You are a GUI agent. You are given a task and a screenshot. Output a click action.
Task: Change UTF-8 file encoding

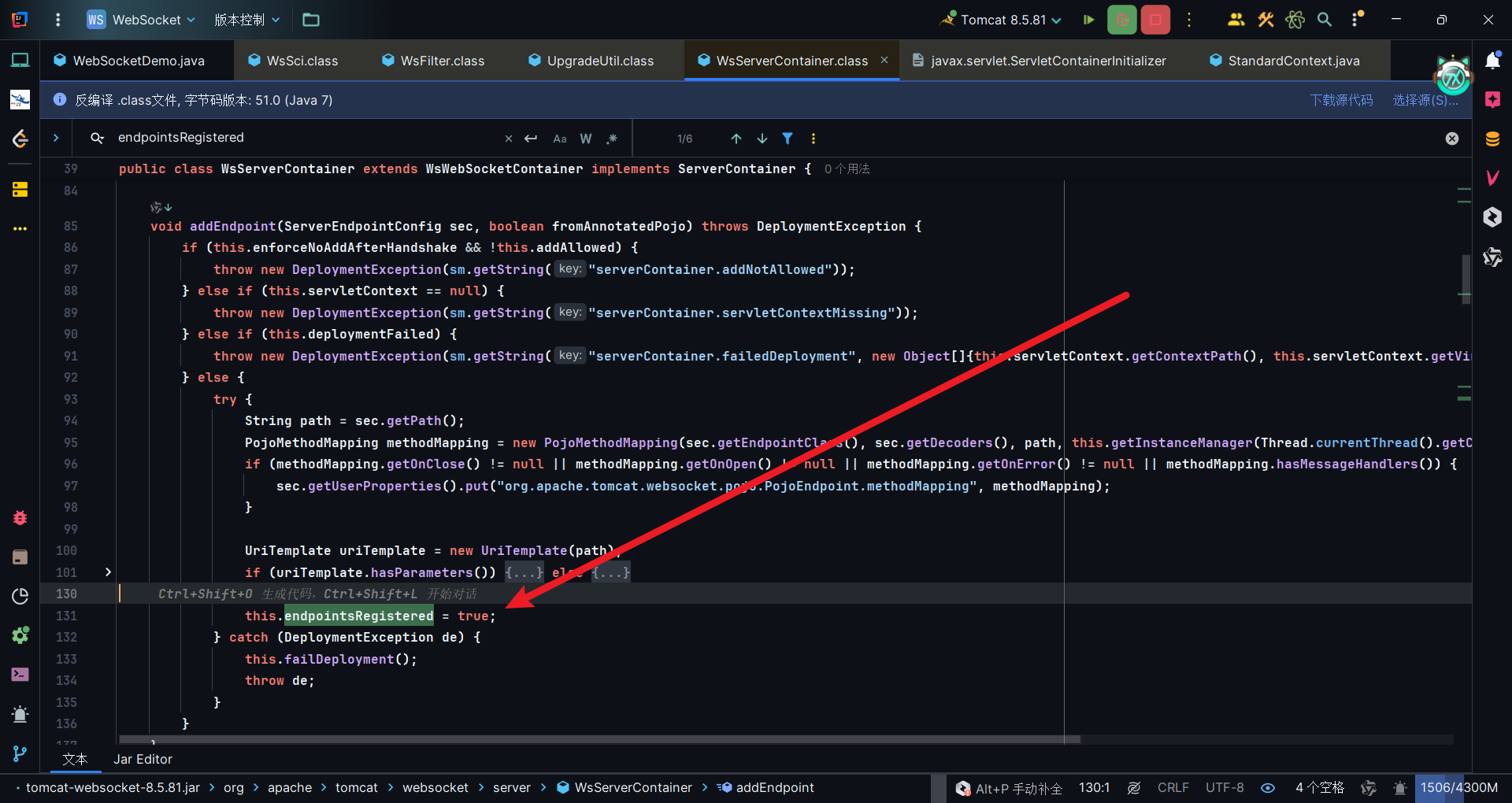tap(1225, 787)
